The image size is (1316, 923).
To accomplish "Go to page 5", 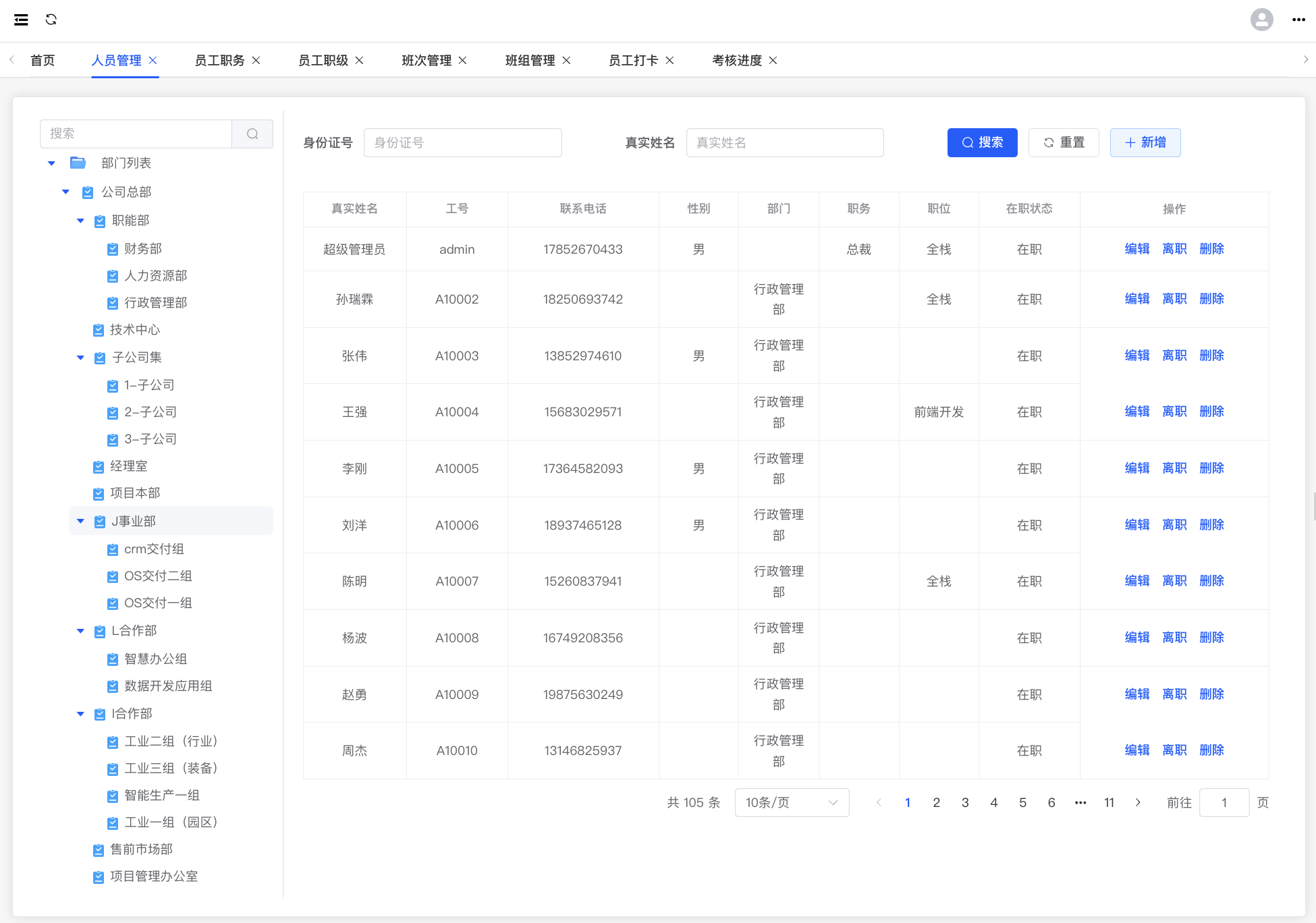I will coord(1022,802).
